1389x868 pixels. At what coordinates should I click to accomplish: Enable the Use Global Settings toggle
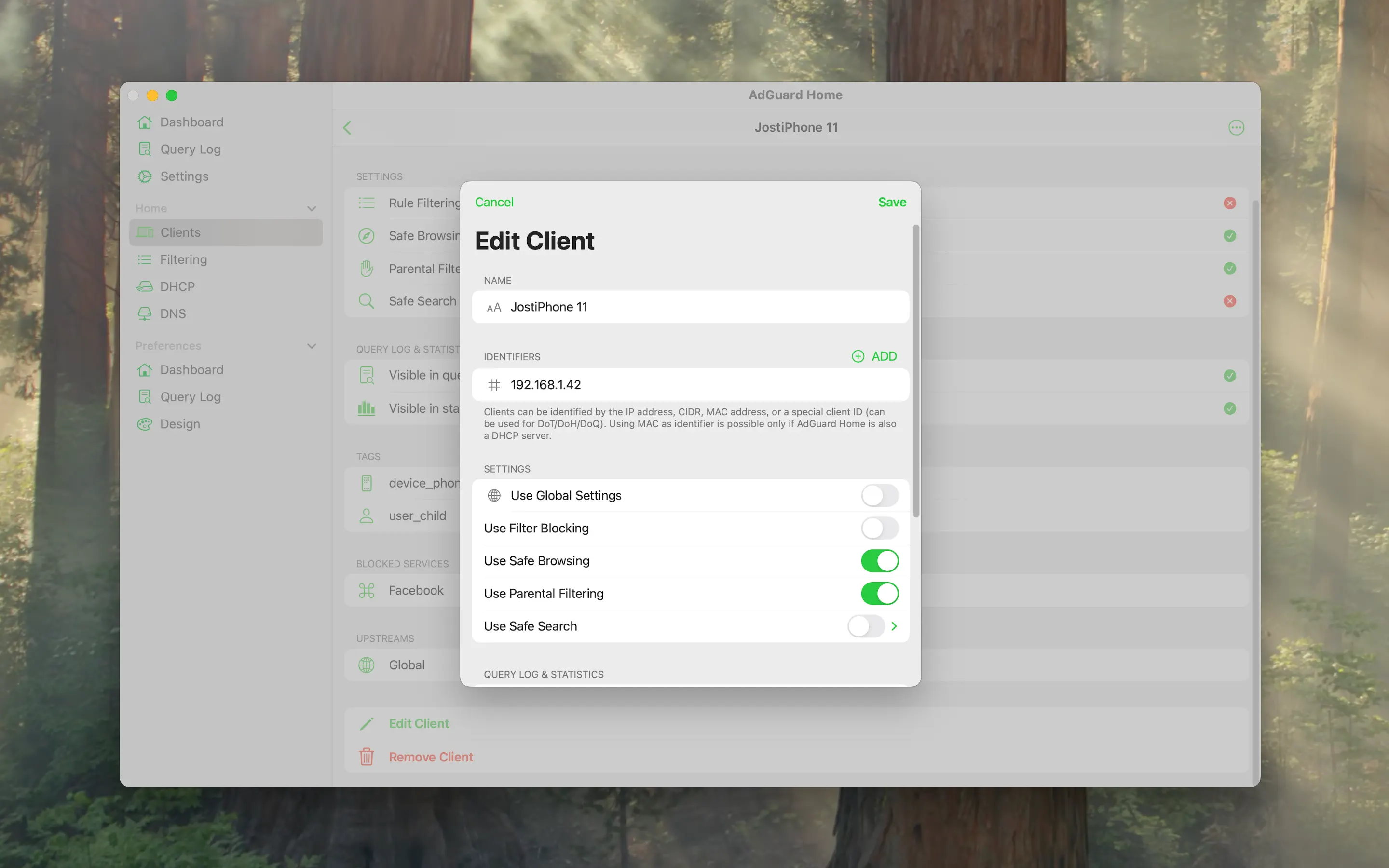[879, 495]
